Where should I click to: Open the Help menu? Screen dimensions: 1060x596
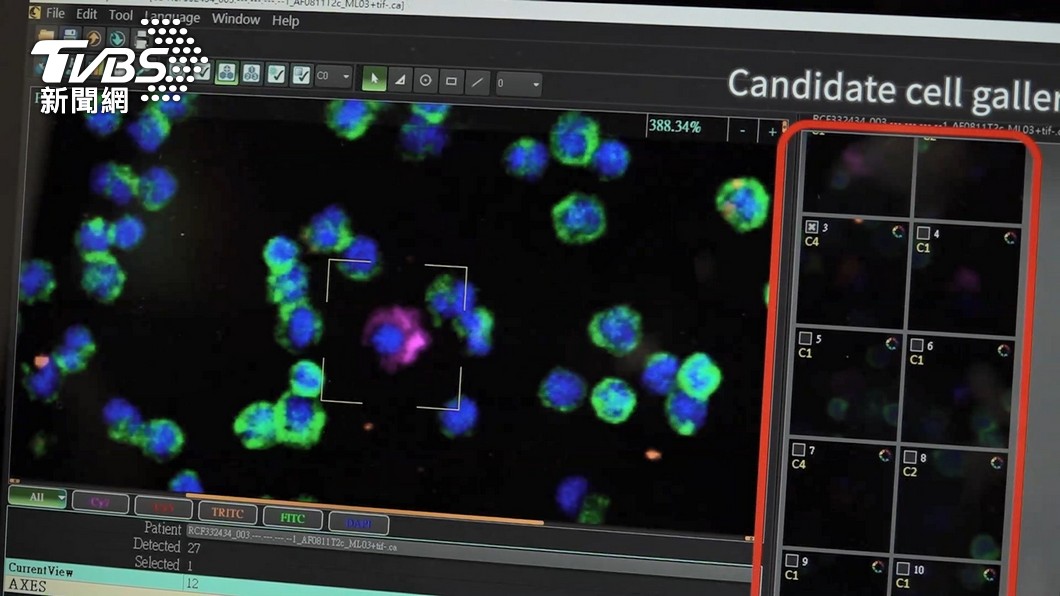point(285,21)
